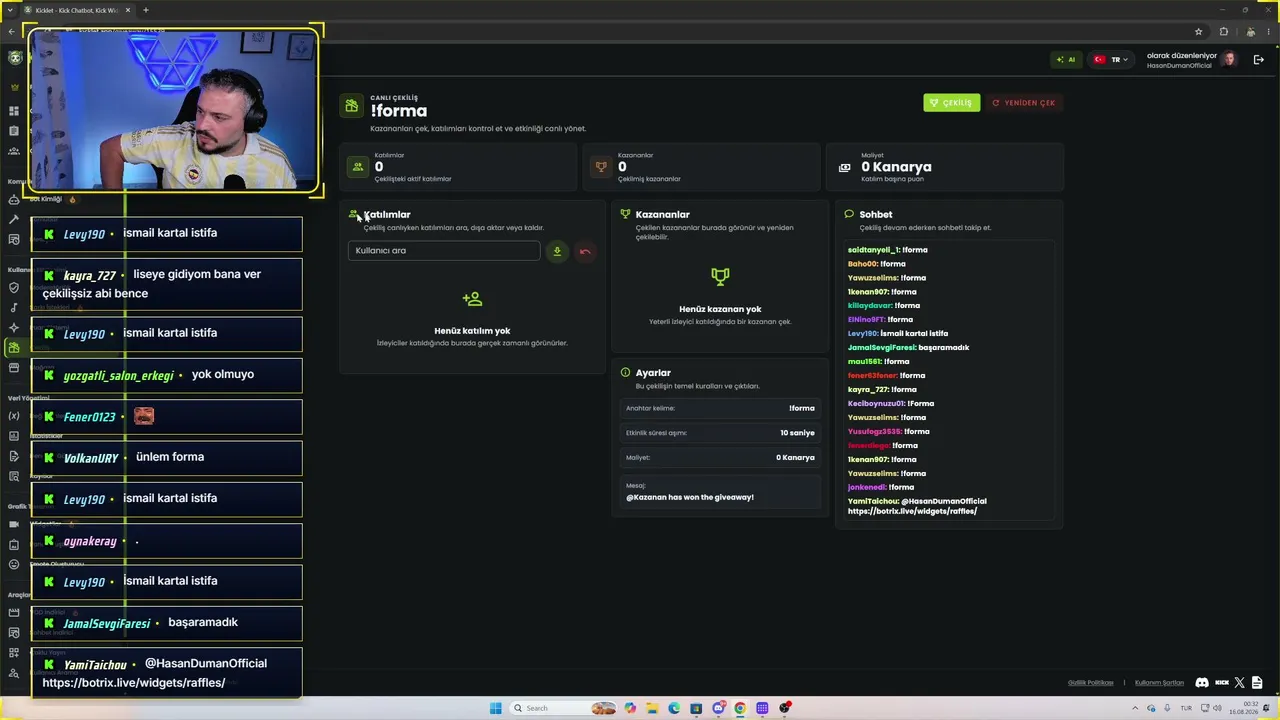Open the (x) variables sidebar icon

pyautogui.click(x=13, y=416)
